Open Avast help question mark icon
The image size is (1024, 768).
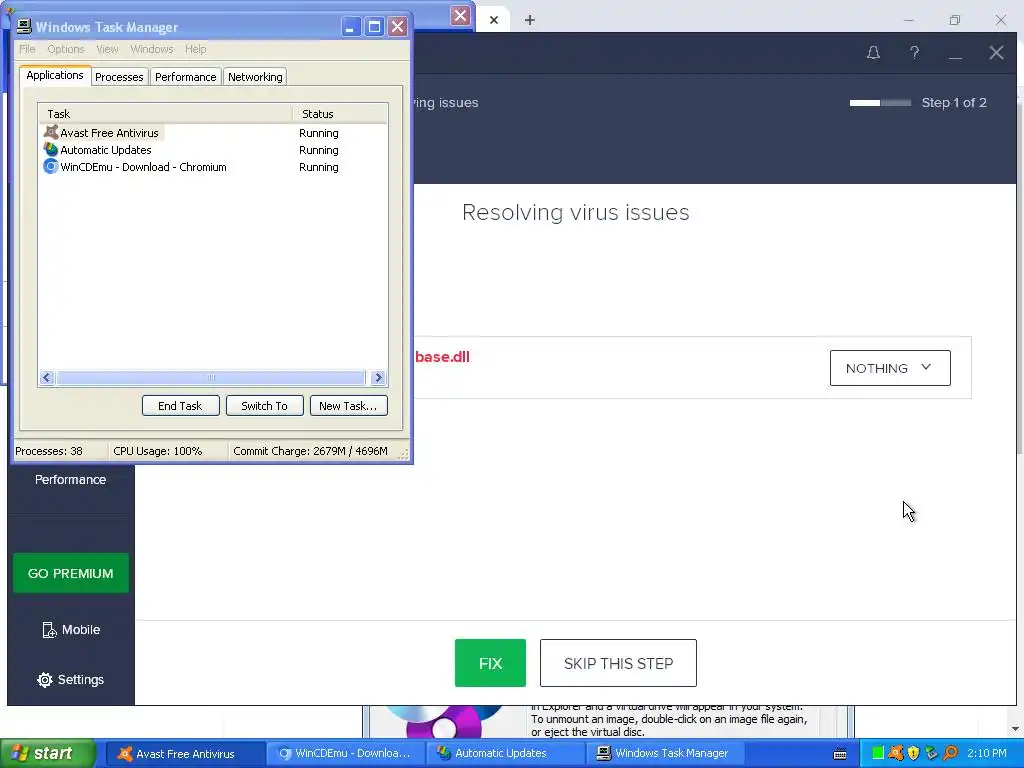(x=914, y=53)
